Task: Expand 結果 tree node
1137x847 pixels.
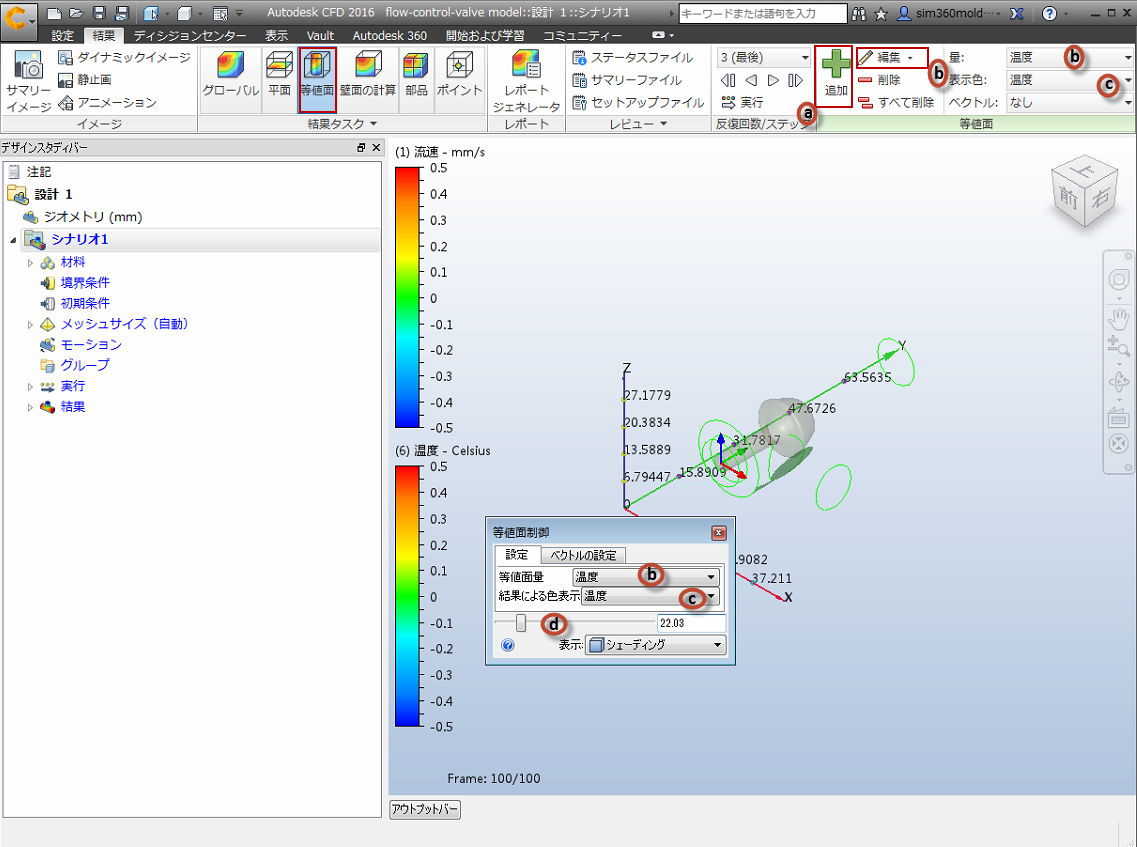Action: (x=30, y=408)
